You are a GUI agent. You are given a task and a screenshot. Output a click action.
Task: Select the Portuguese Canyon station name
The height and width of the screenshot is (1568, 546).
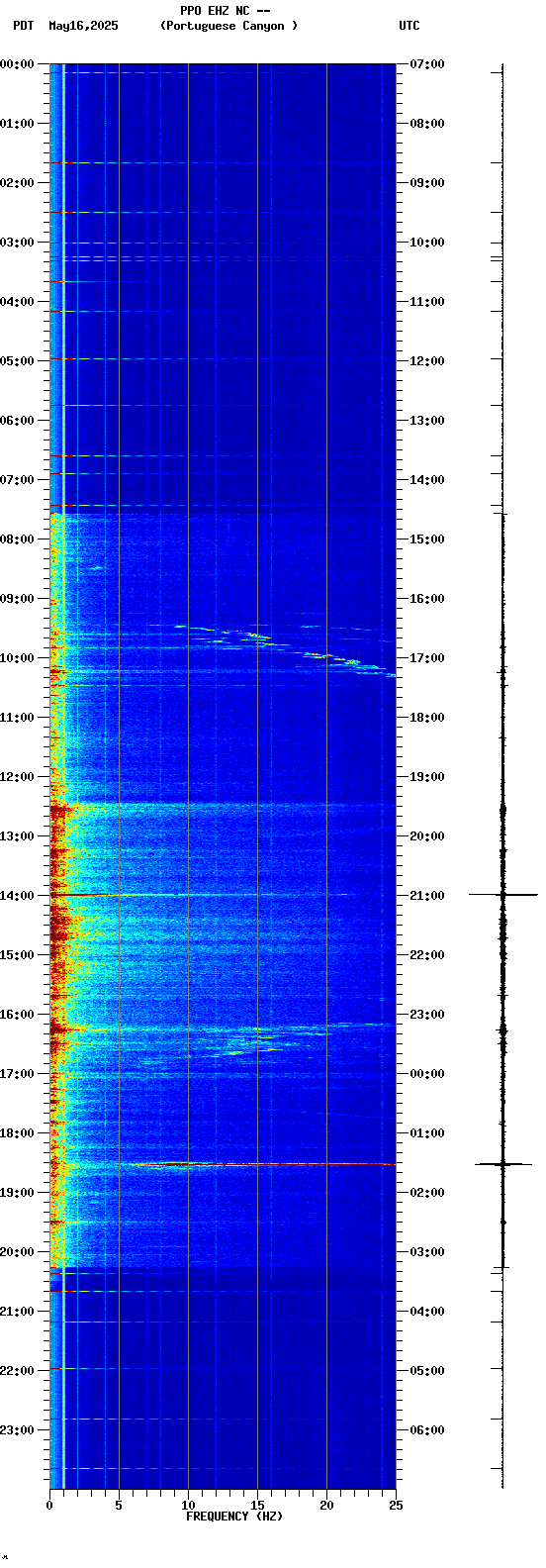pyautogui.click(x=228, y=26)
